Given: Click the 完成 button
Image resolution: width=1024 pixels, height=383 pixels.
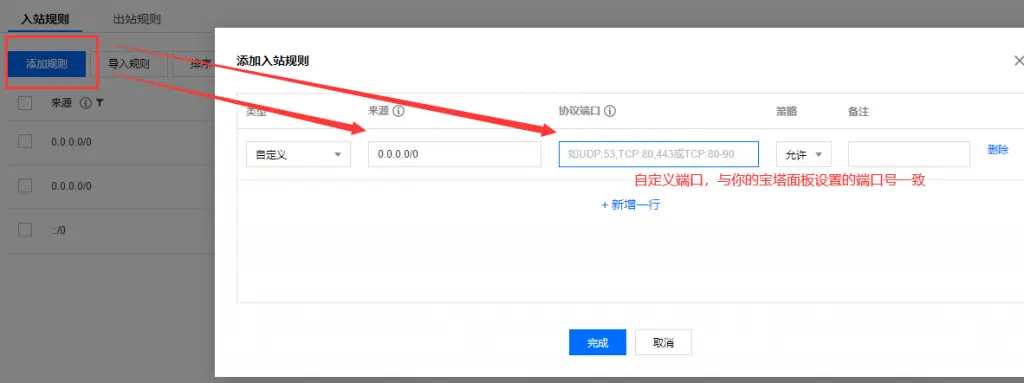Looking at the screenshot, I should pyautogui.click(x=598, y=342).
